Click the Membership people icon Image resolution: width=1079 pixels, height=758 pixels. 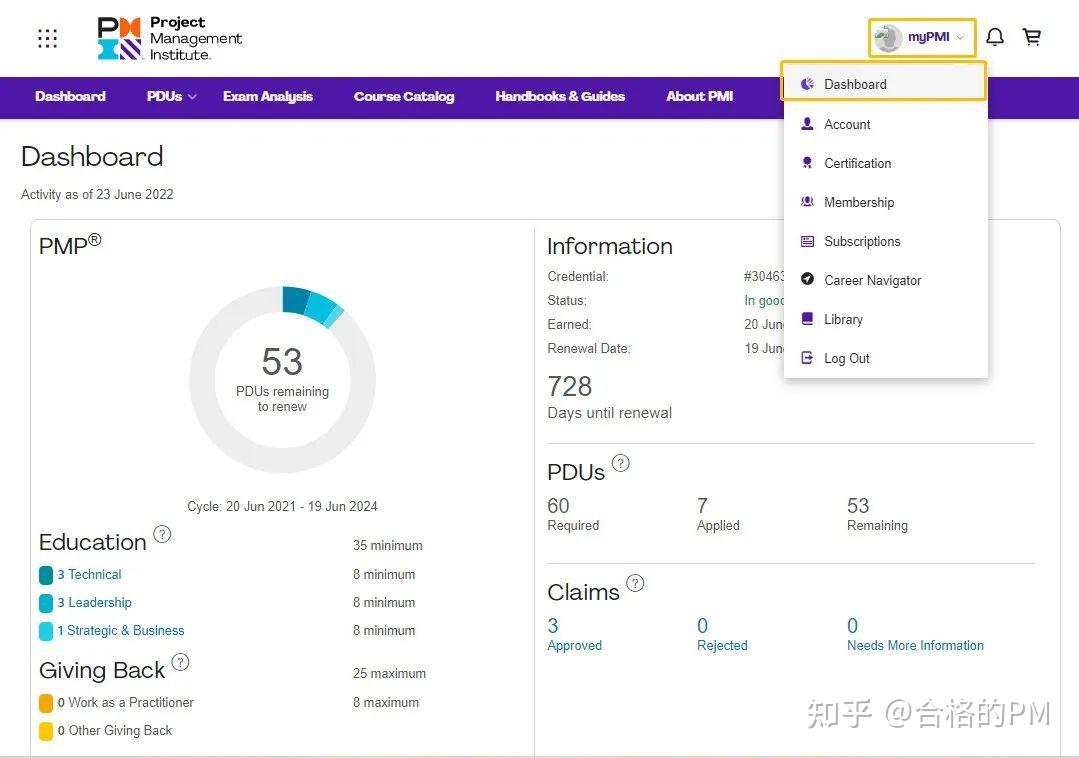(x=807, y=202)
